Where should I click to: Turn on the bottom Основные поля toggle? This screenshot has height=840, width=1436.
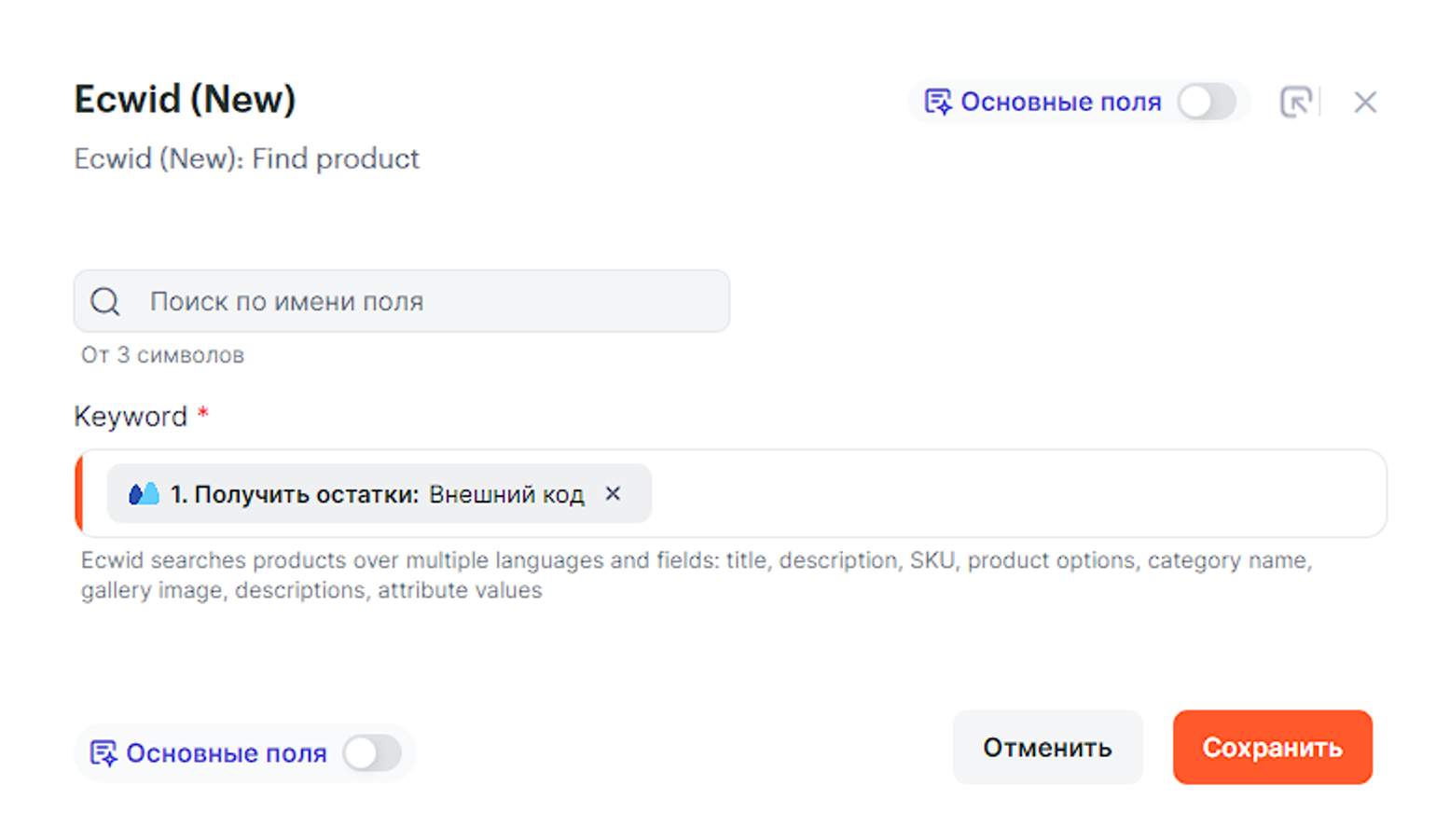click(x=372, y=752)
